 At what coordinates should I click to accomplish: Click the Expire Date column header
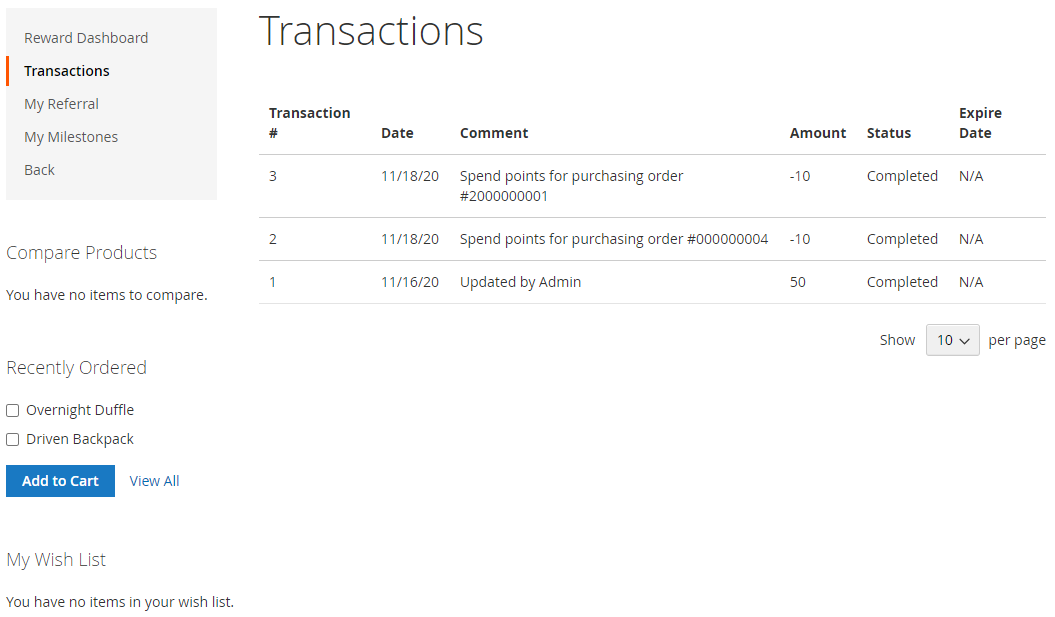(x=980, y=123)
